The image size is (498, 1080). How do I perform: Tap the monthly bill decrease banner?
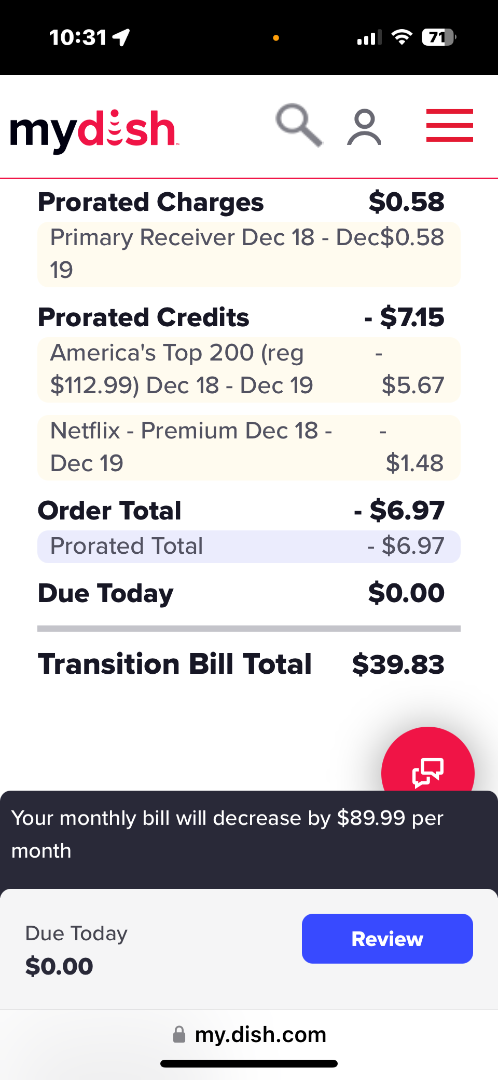(249, 834)
